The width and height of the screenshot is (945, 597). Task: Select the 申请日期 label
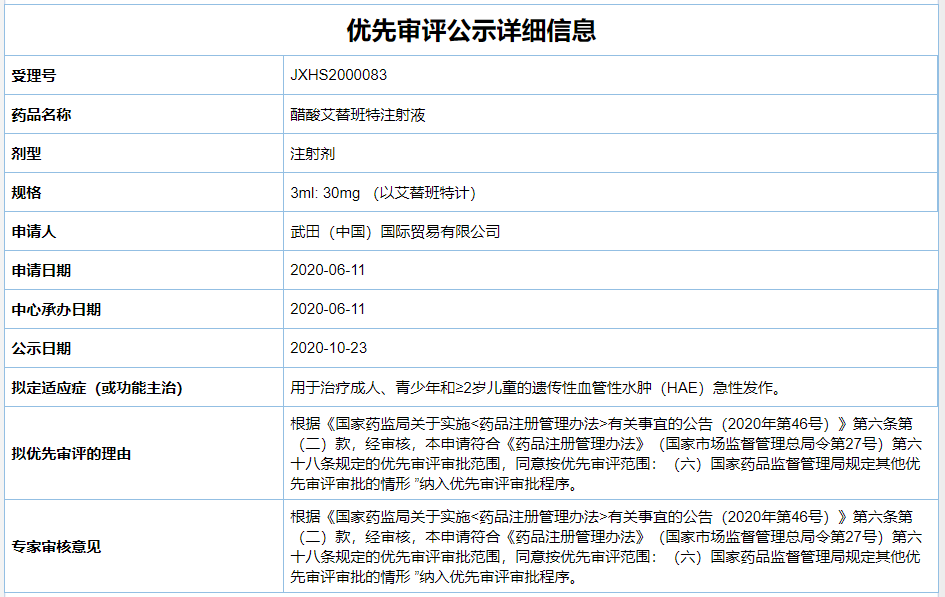41,271
